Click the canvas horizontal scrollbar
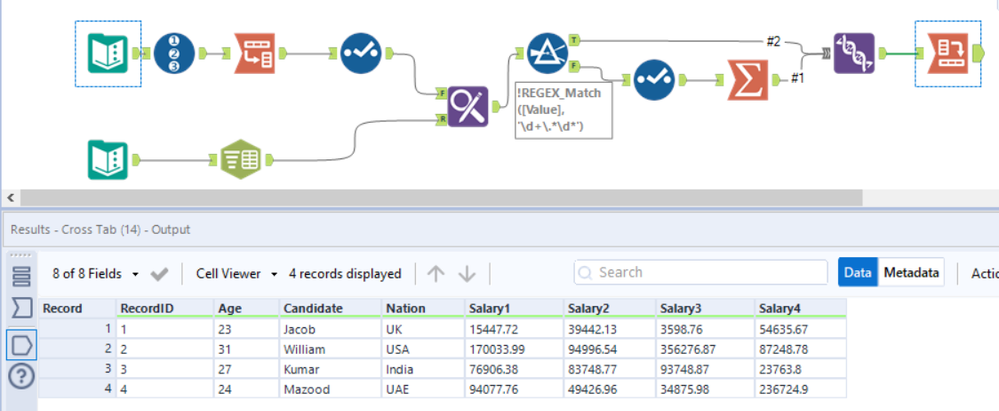Viewport: 999px width, 411px height. coord(440,198)
